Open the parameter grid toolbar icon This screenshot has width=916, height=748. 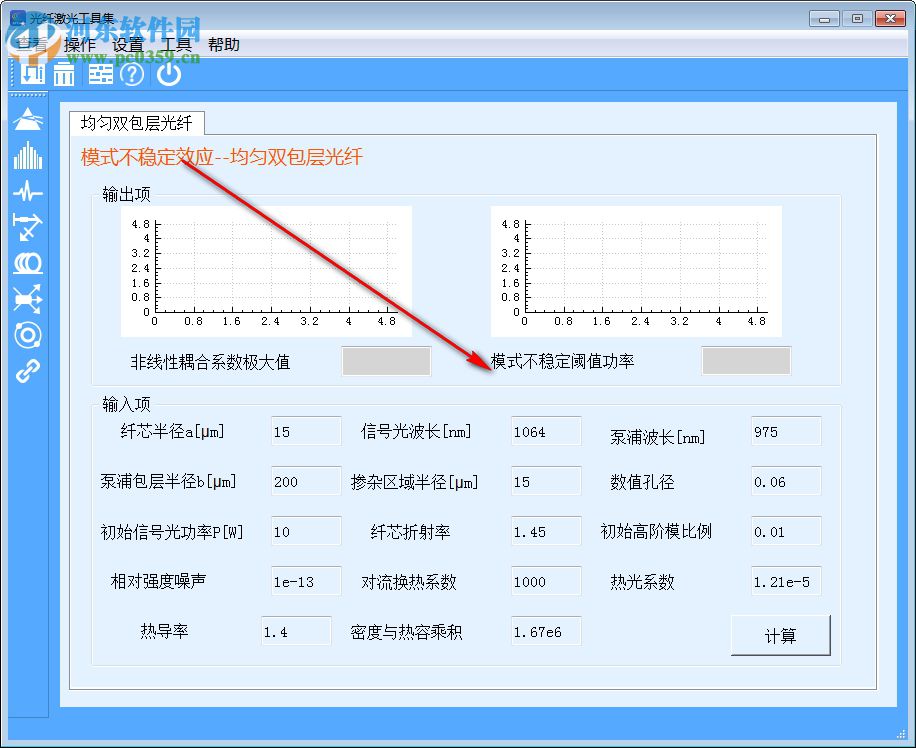tap(100, 73)
